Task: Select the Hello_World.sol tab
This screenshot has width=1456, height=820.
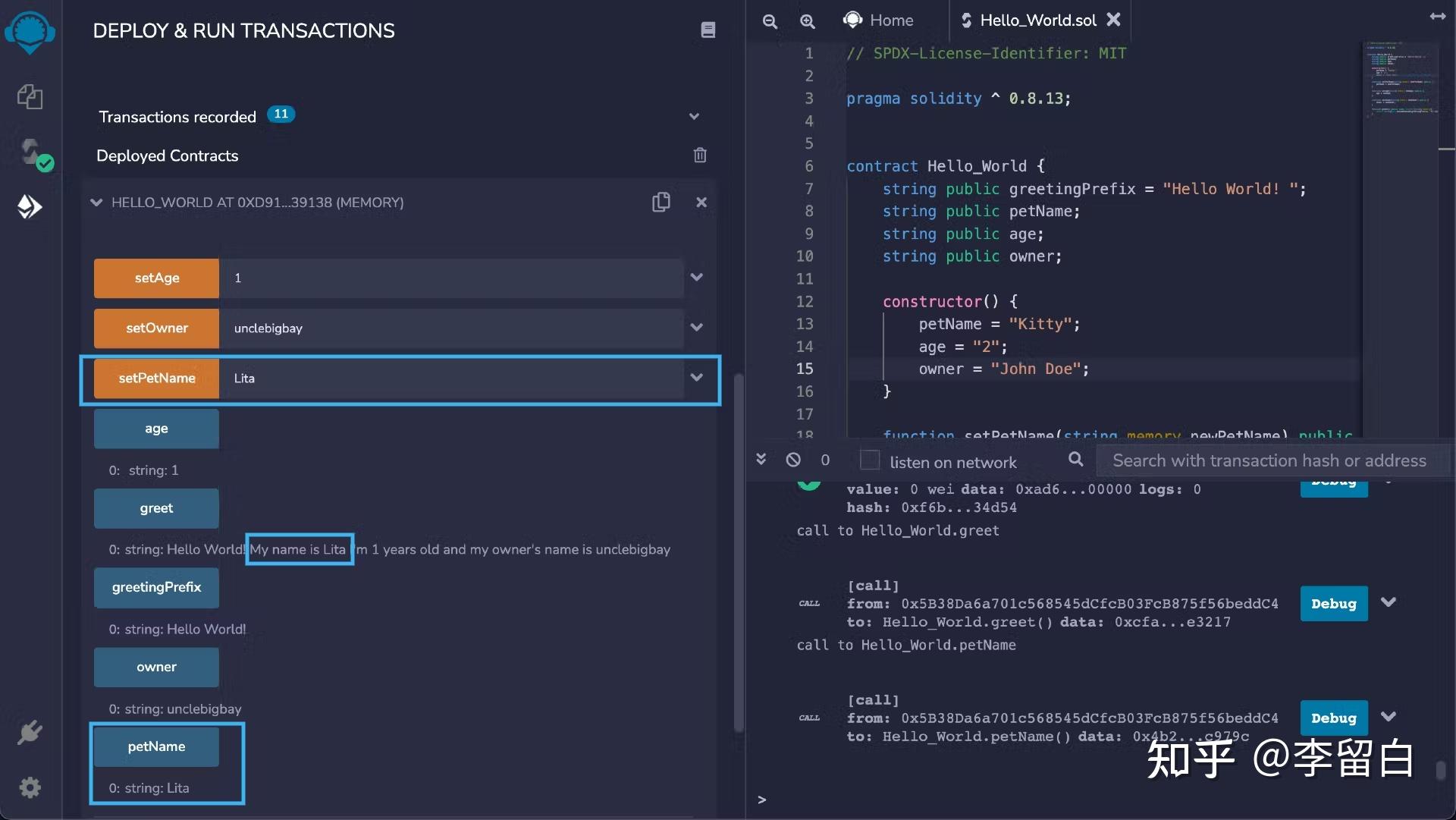Action: (x=1037, y=20)
